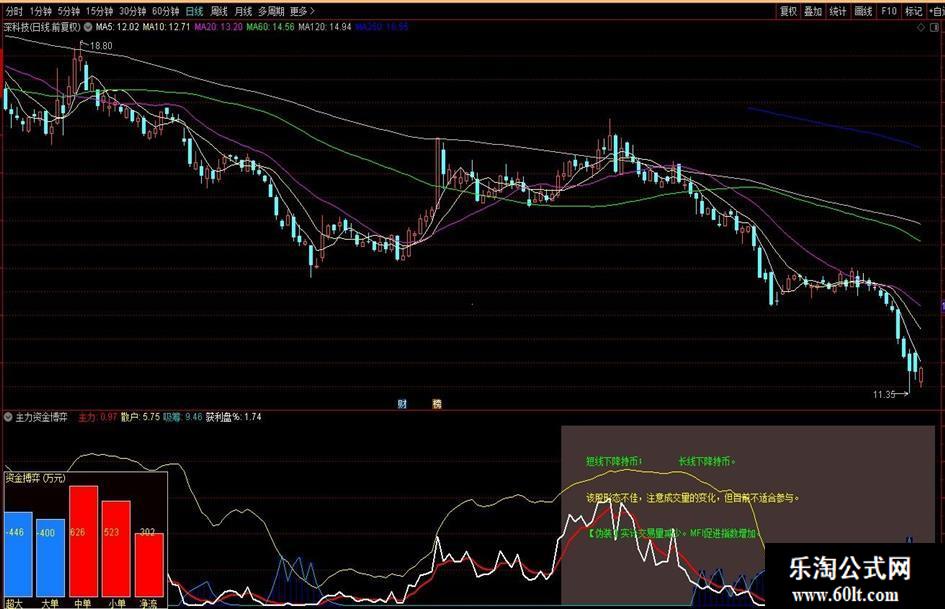The height and width of the screenshot is (609, 945).
Task: Click the blue 超大 bar showing -446
Action: 18,554
